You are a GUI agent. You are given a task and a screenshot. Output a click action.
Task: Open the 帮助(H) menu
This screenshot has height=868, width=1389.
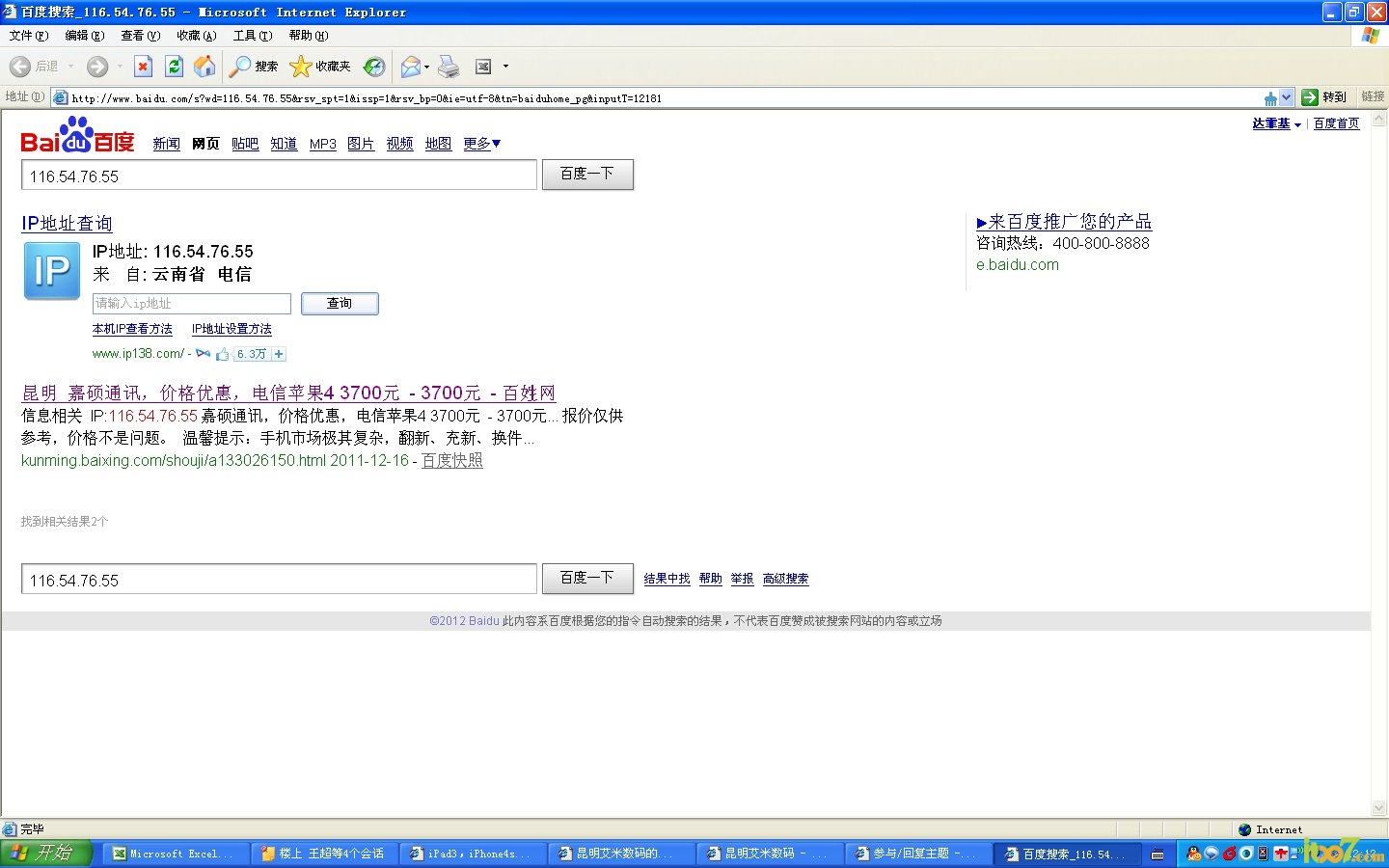click(x=309, y=36)
